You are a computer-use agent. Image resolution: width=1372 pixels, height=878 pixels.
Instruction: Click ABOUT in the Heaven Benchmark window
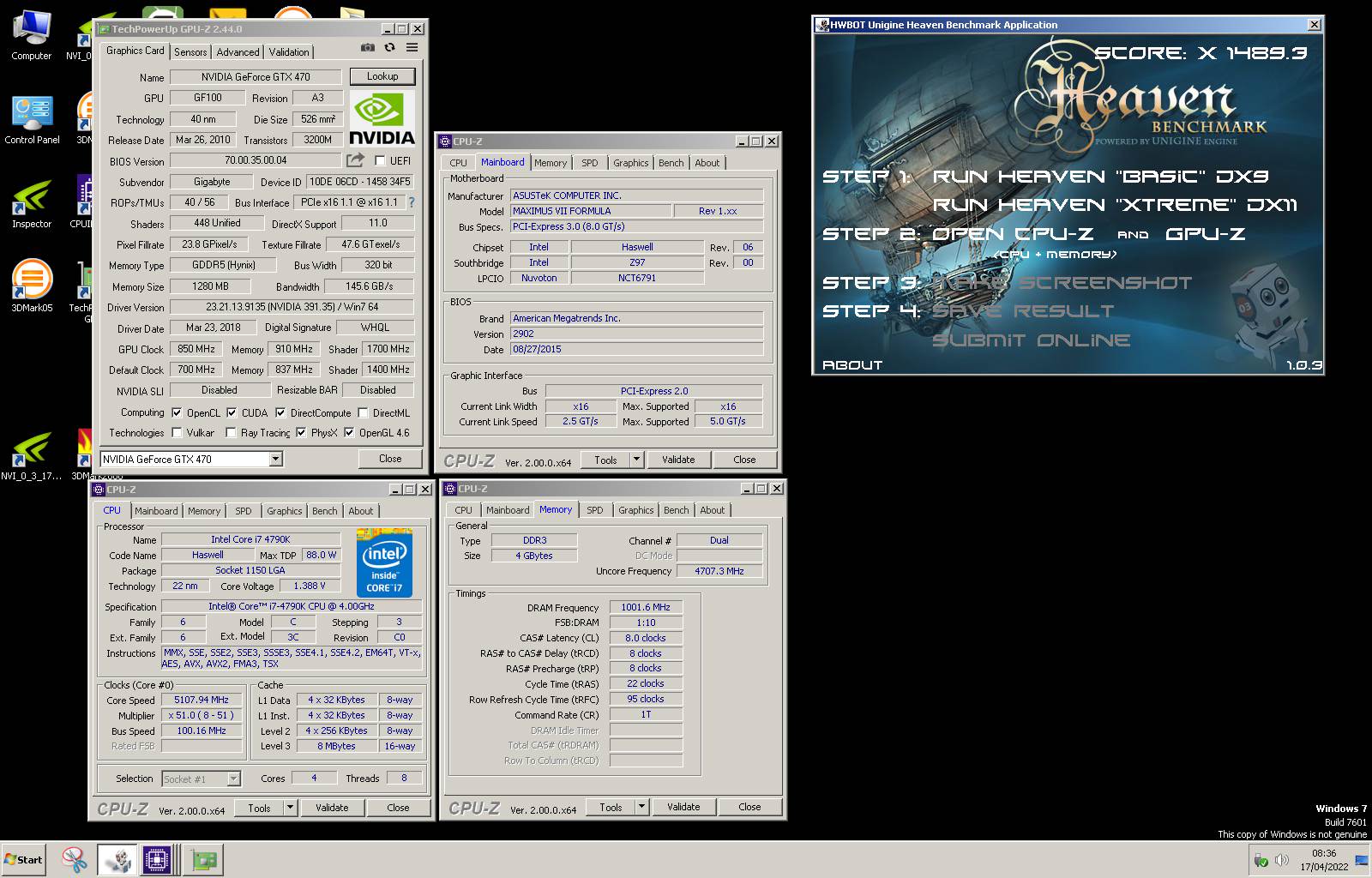click(852, 365)
